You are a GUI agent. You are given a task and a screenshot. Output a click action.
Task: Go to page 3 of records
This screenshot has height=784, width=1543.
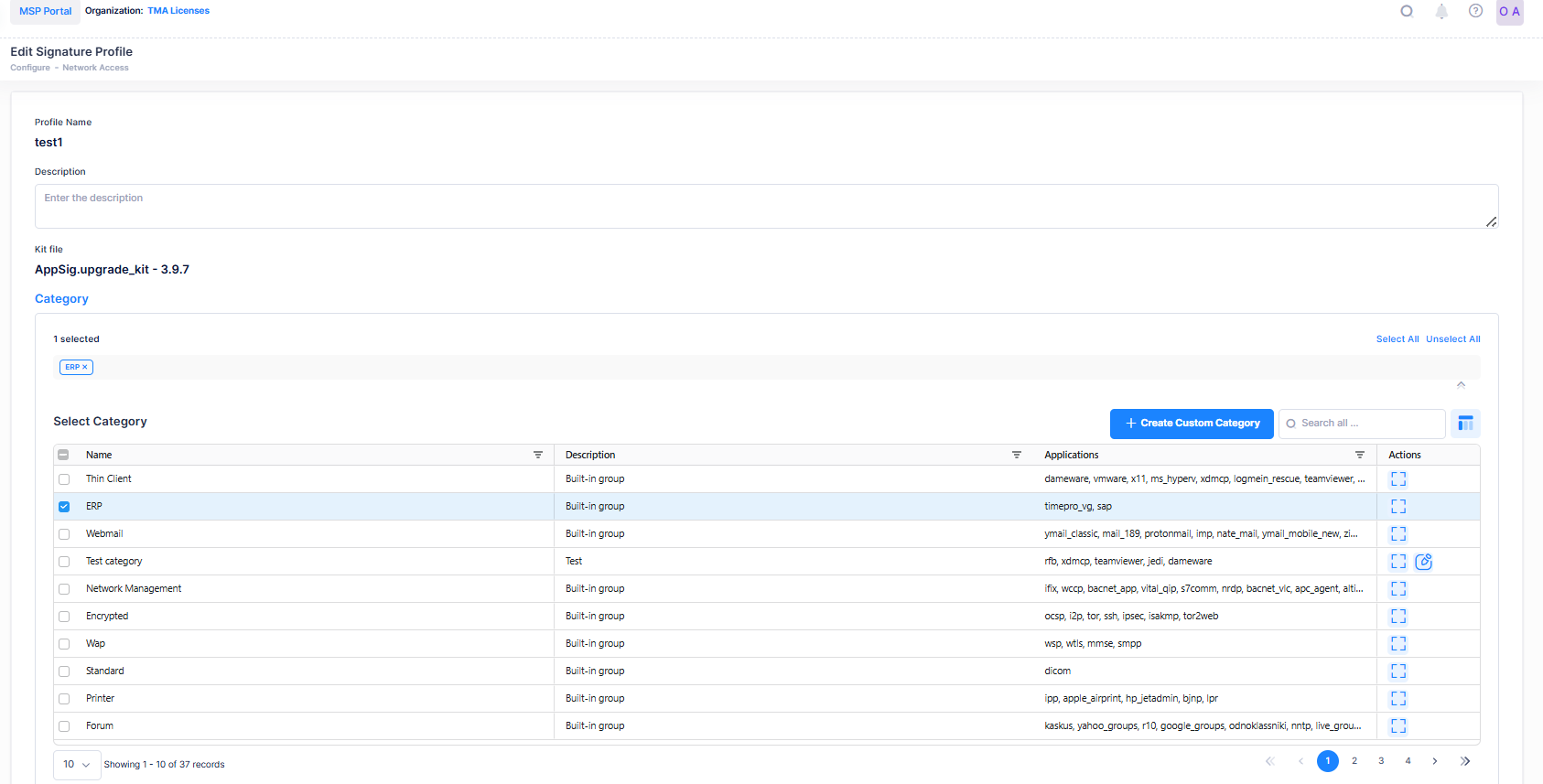pos(1381,761)
